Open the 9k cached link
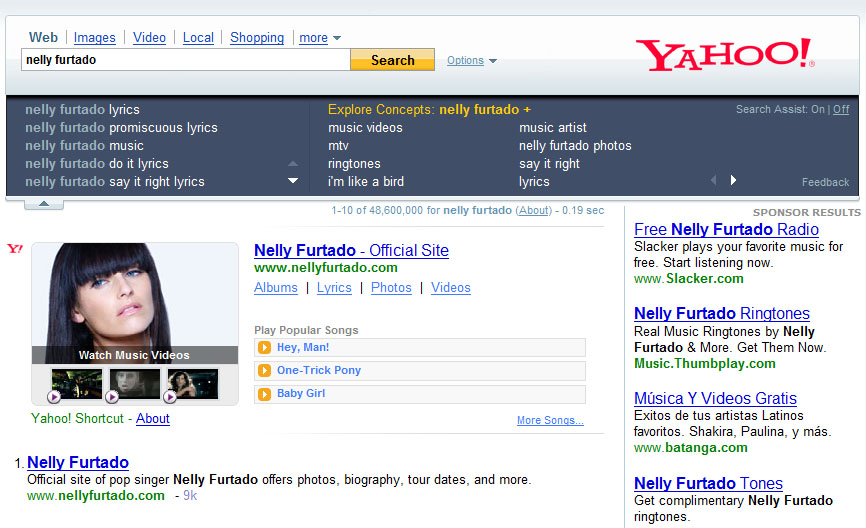Image resolution: width=866 pixels, height=528 pixels. tap(190, 496)
